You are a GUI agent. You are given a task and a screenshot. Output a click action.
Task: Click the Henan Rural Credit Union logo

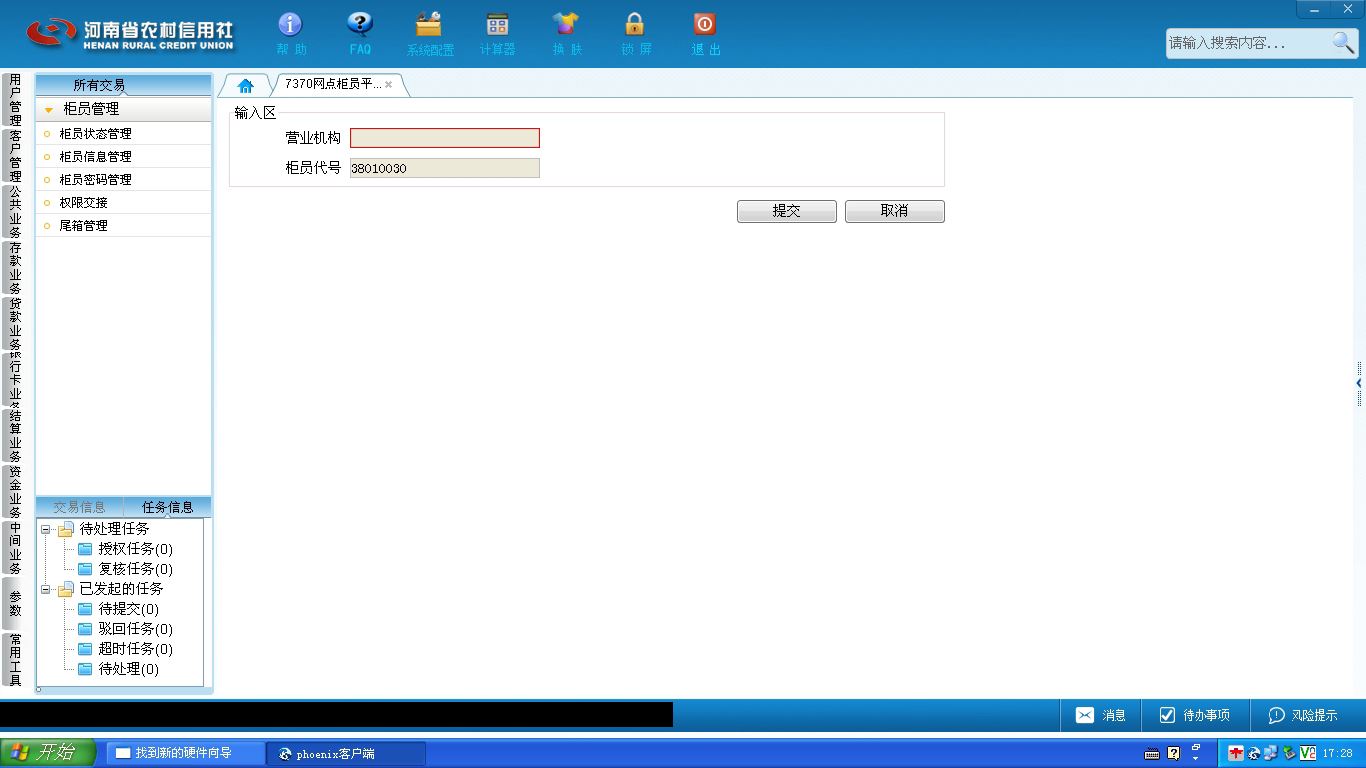pyautogui.click(x=130, y=32)
